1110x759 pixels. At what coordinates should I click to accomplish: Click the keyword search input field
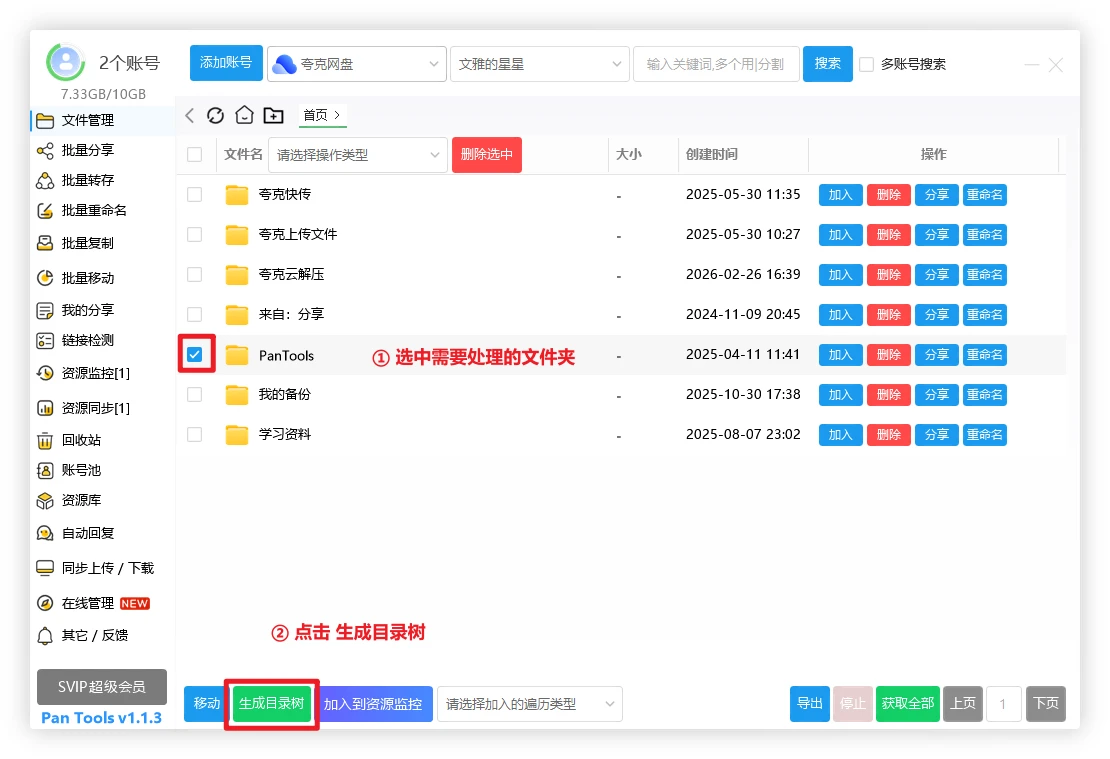point(715,64)
